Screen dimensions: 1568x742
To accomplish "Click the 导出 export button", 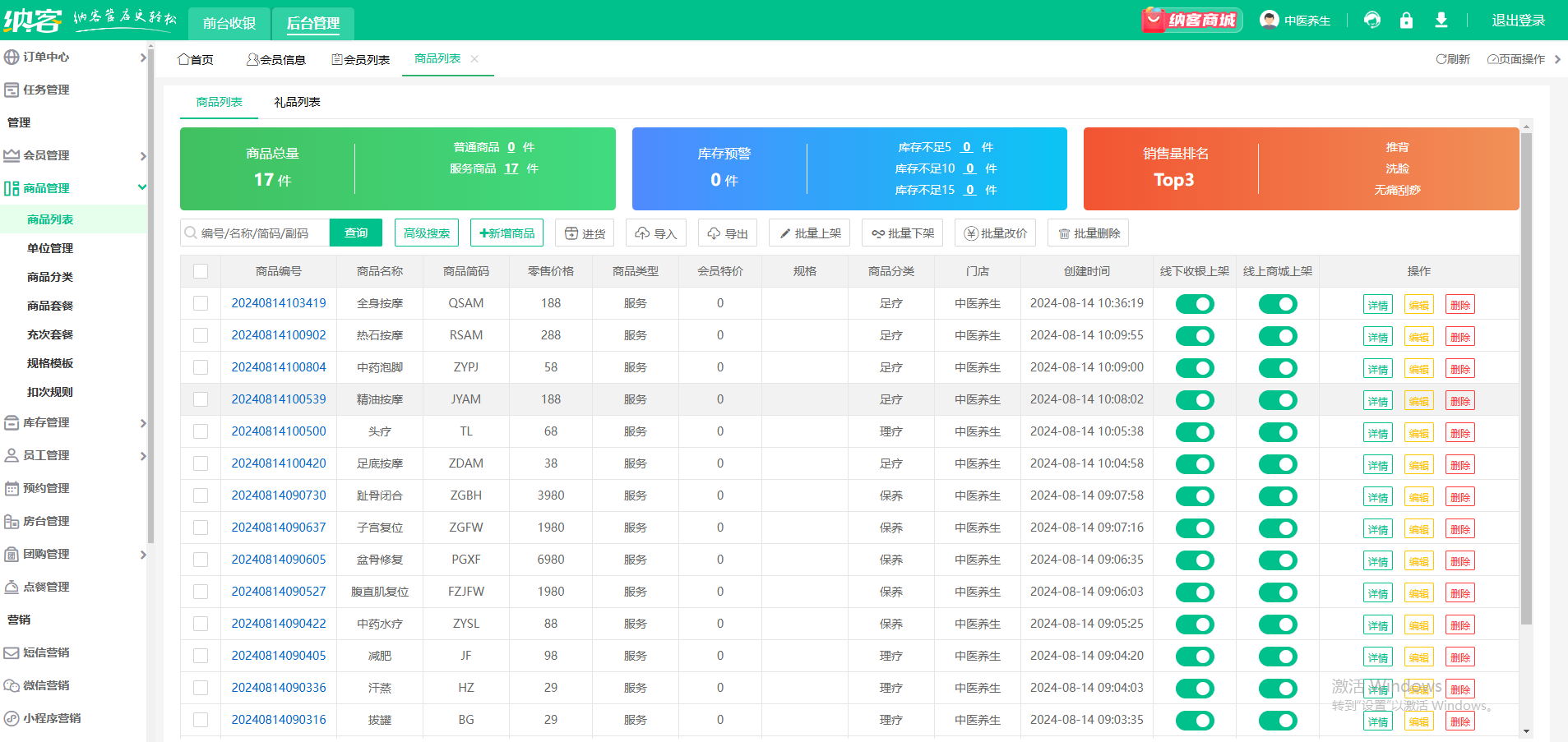I will pos(728,233).
